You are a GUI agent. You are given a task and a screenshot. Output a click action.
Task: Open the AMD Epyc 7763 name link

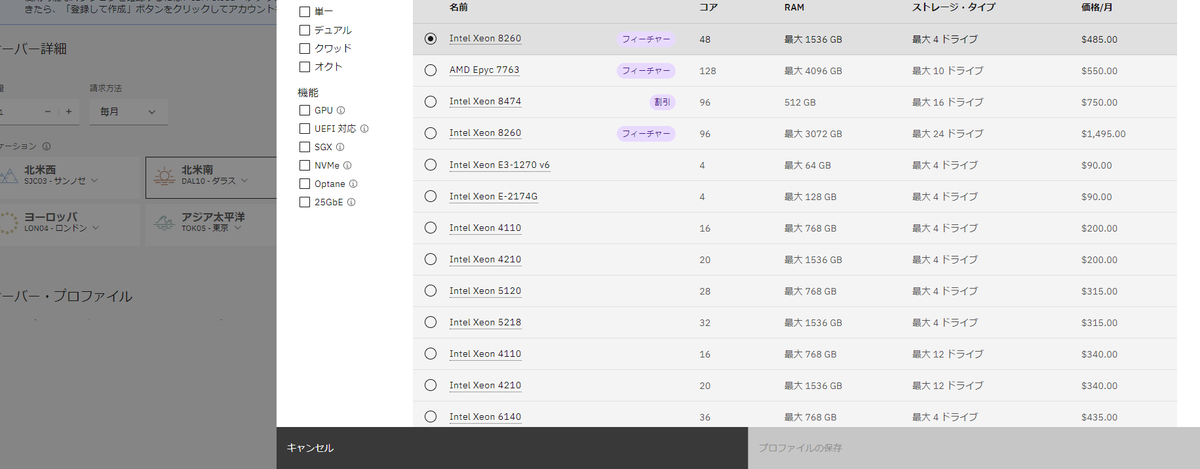pos(484,70)
